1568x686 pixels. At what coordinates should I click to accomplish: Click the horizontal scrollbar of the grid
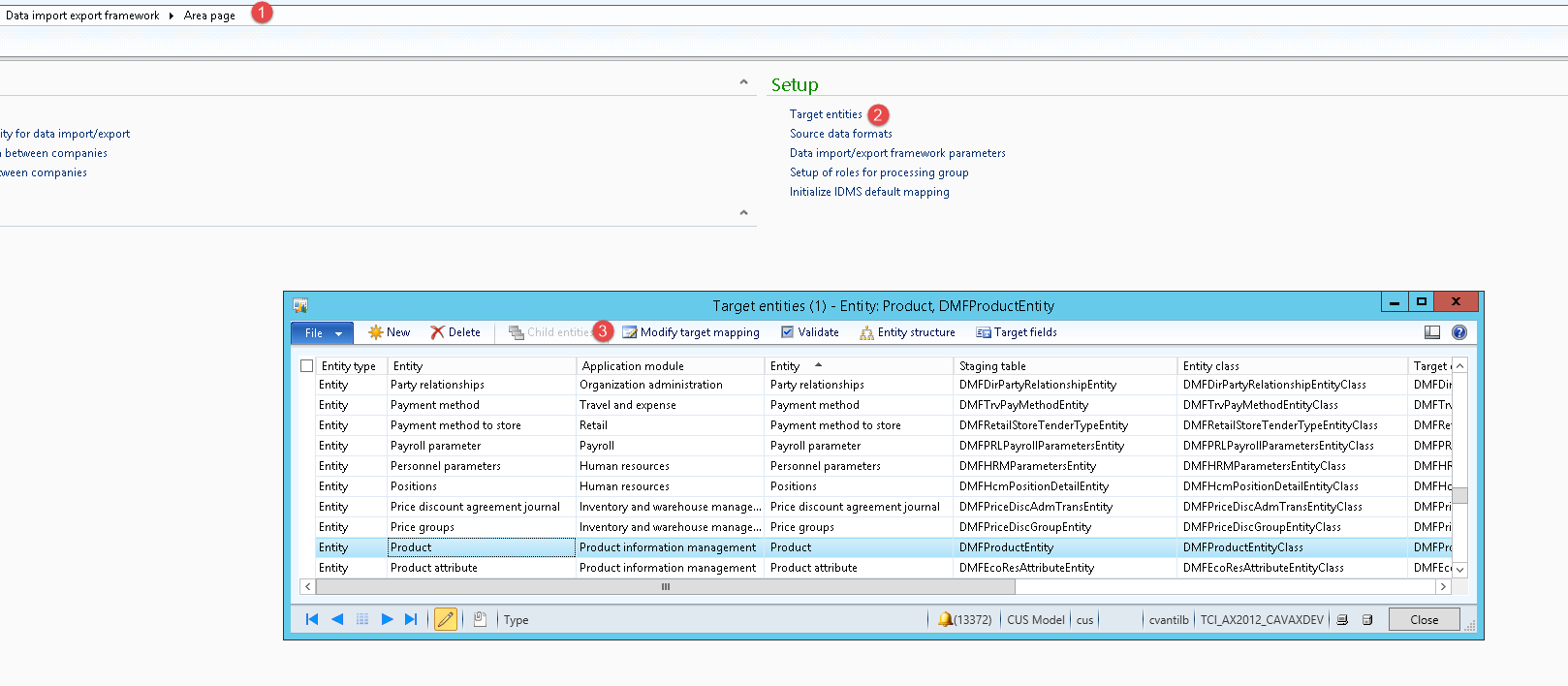click(665, 586)
